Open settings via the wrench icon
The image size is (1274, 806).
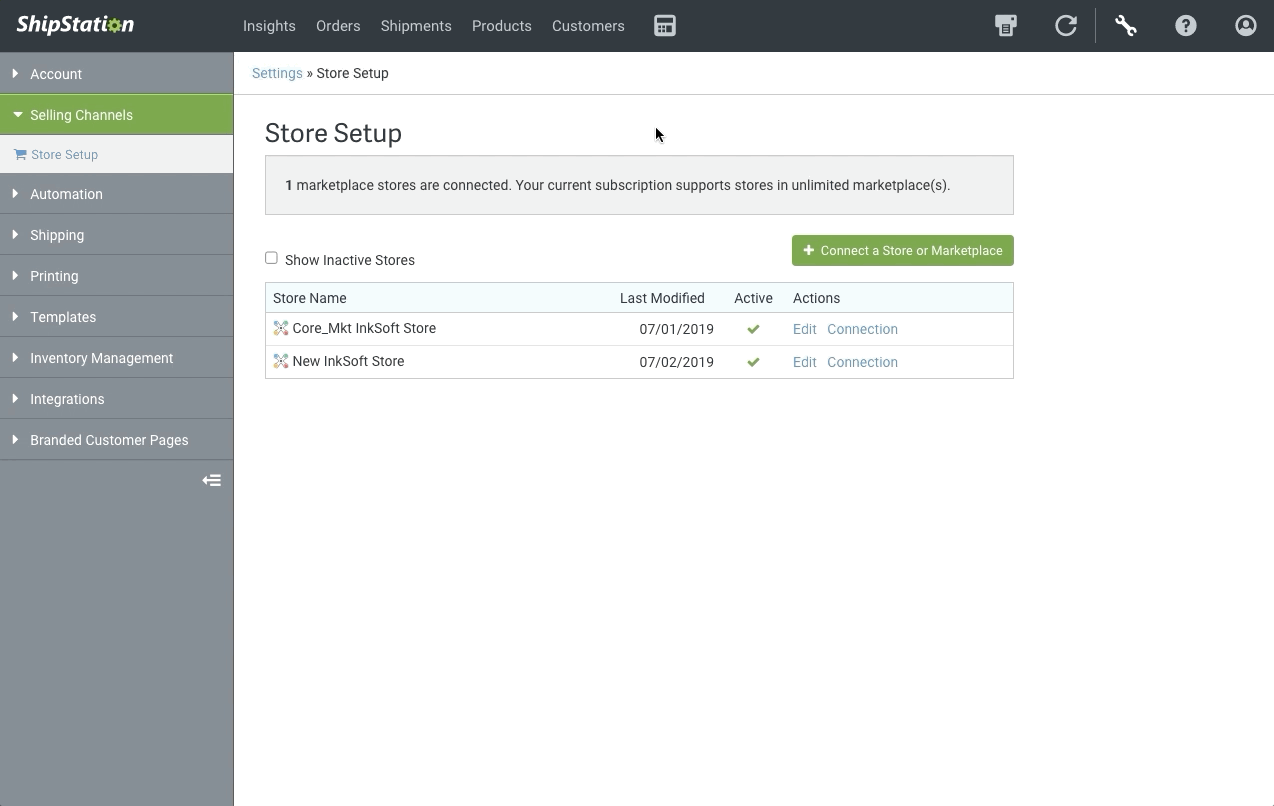click(1125, 25)
